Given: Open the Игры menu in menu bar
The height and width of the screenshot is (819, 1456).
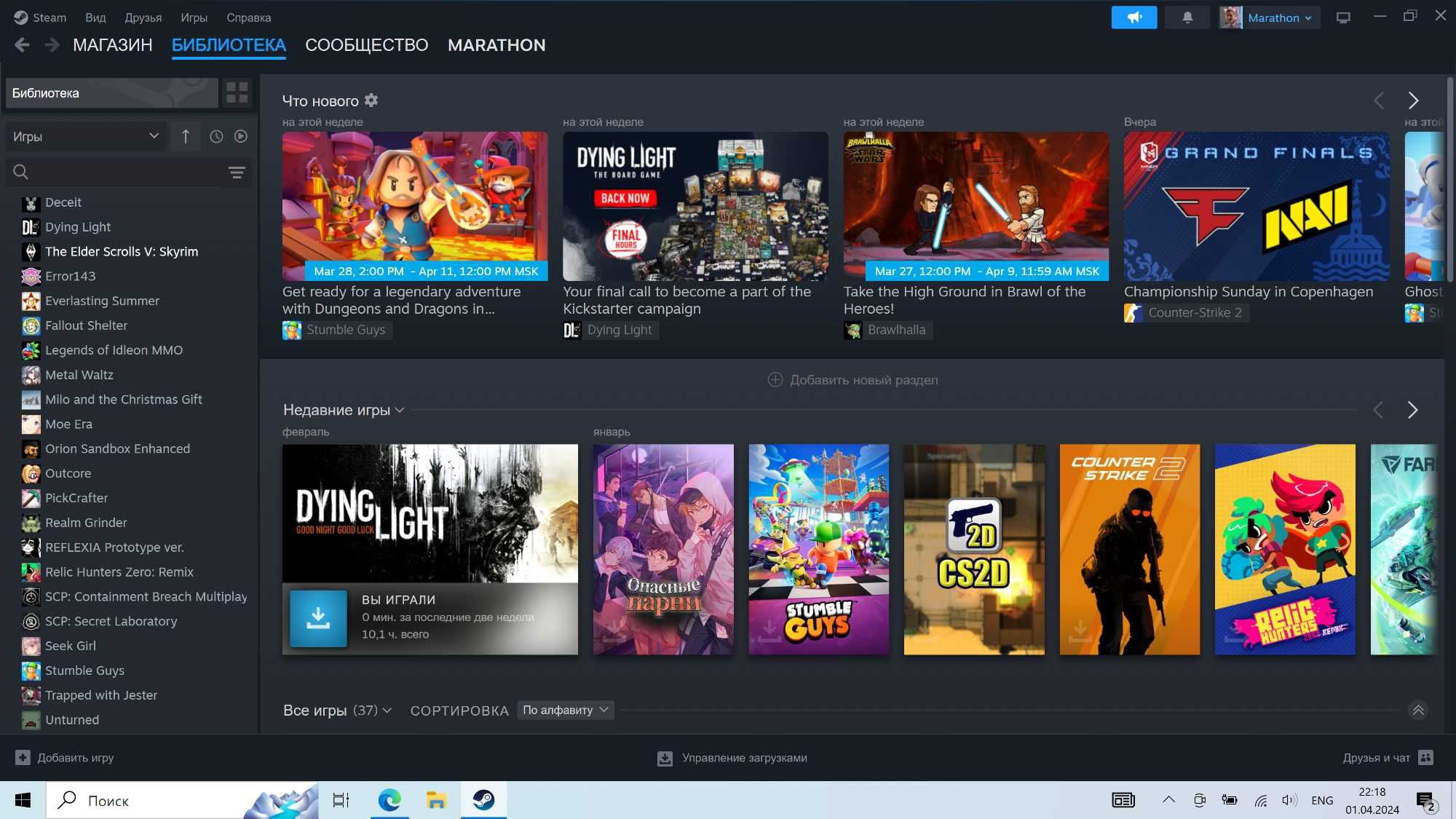Looking at the screenshot, I should 194,17.
